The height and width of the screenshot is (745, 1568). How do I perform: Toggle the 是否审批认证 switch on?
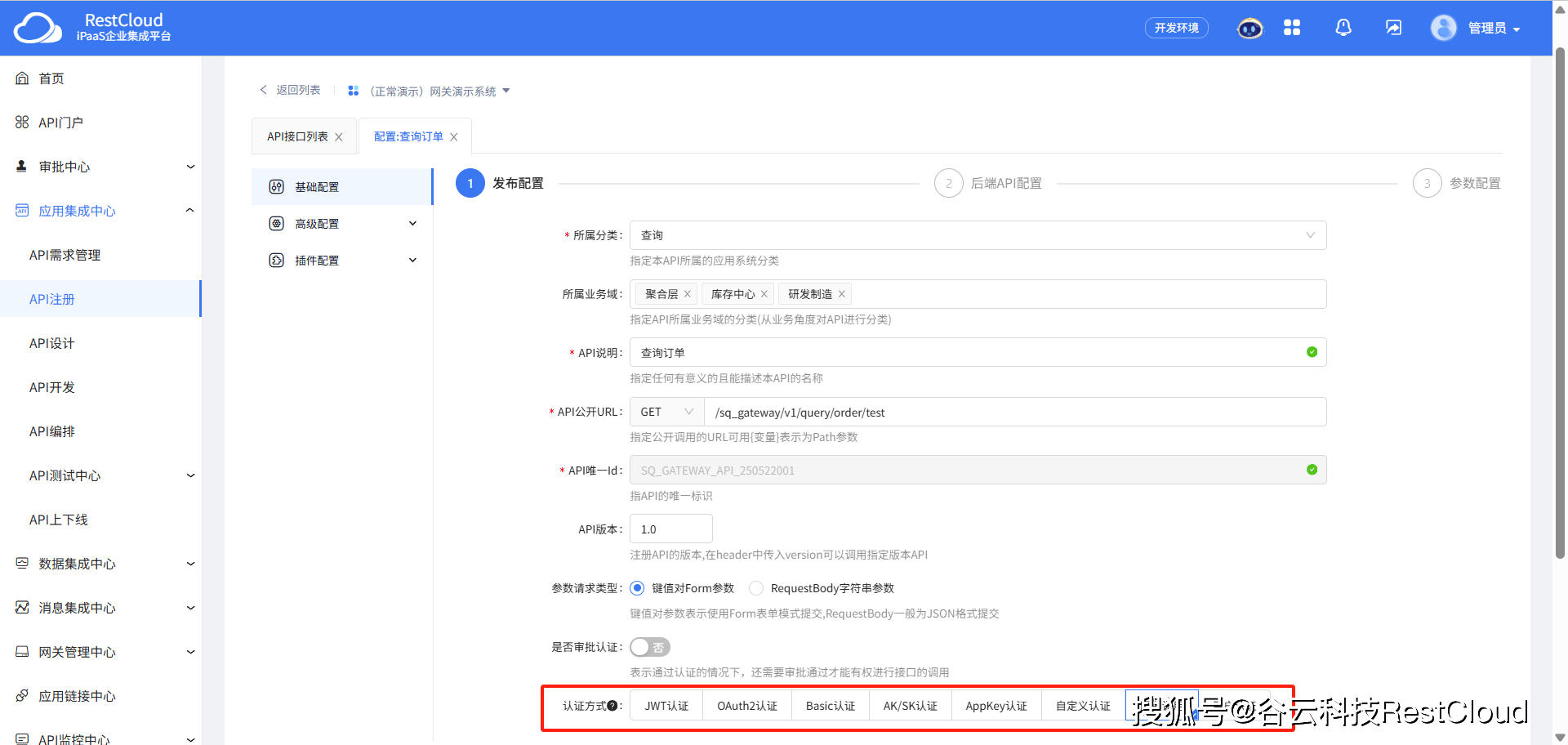coord(649,646)
